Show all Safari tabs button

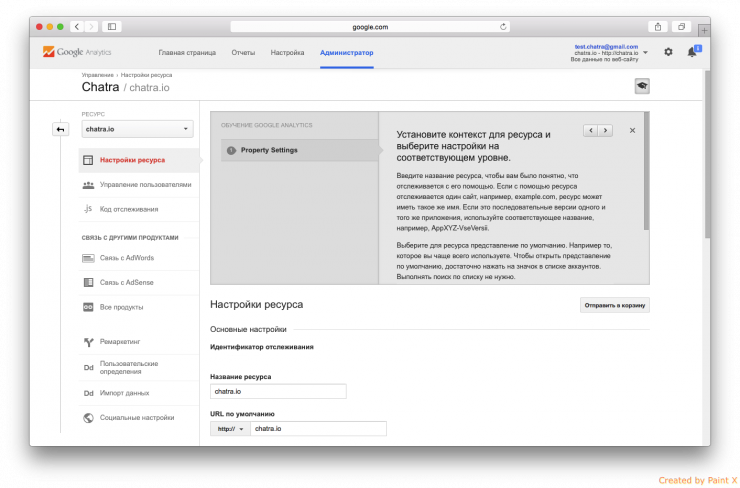coord(681,27)
